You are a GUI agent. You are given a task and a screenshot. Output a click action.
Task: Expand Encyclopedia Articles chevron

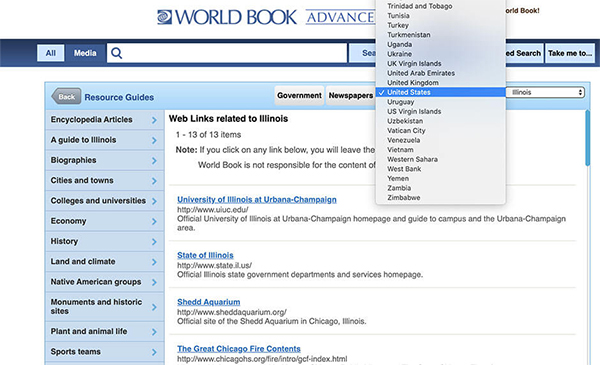point(154,120)
